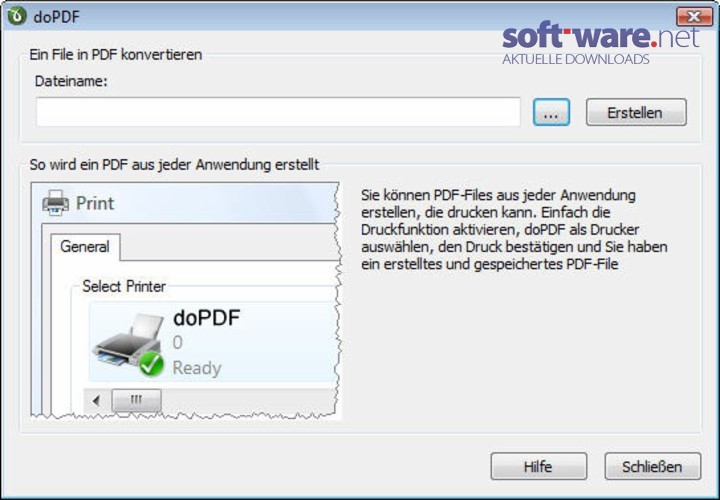720x500 pixels.
Task: Click inside the Dateiname input field
Action: [x=278, y=112]
